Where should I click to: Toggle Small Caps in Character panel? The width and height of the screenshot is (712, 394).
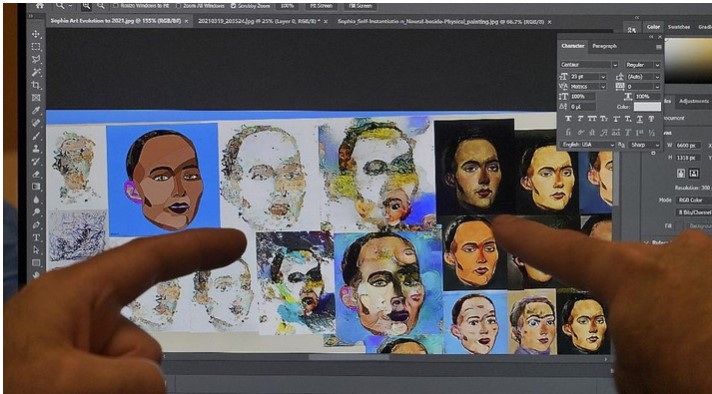click(604, 119)
